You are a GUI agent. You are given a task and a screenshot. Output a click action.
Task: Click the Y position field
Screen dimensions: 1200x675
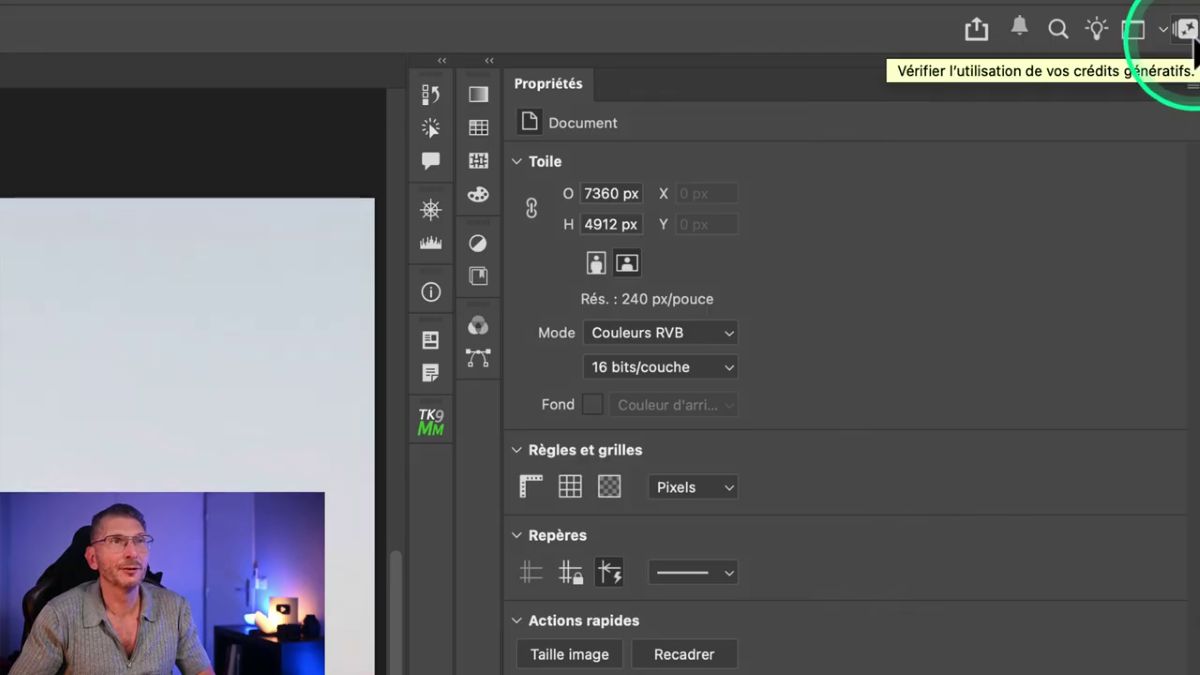point(707,225)
